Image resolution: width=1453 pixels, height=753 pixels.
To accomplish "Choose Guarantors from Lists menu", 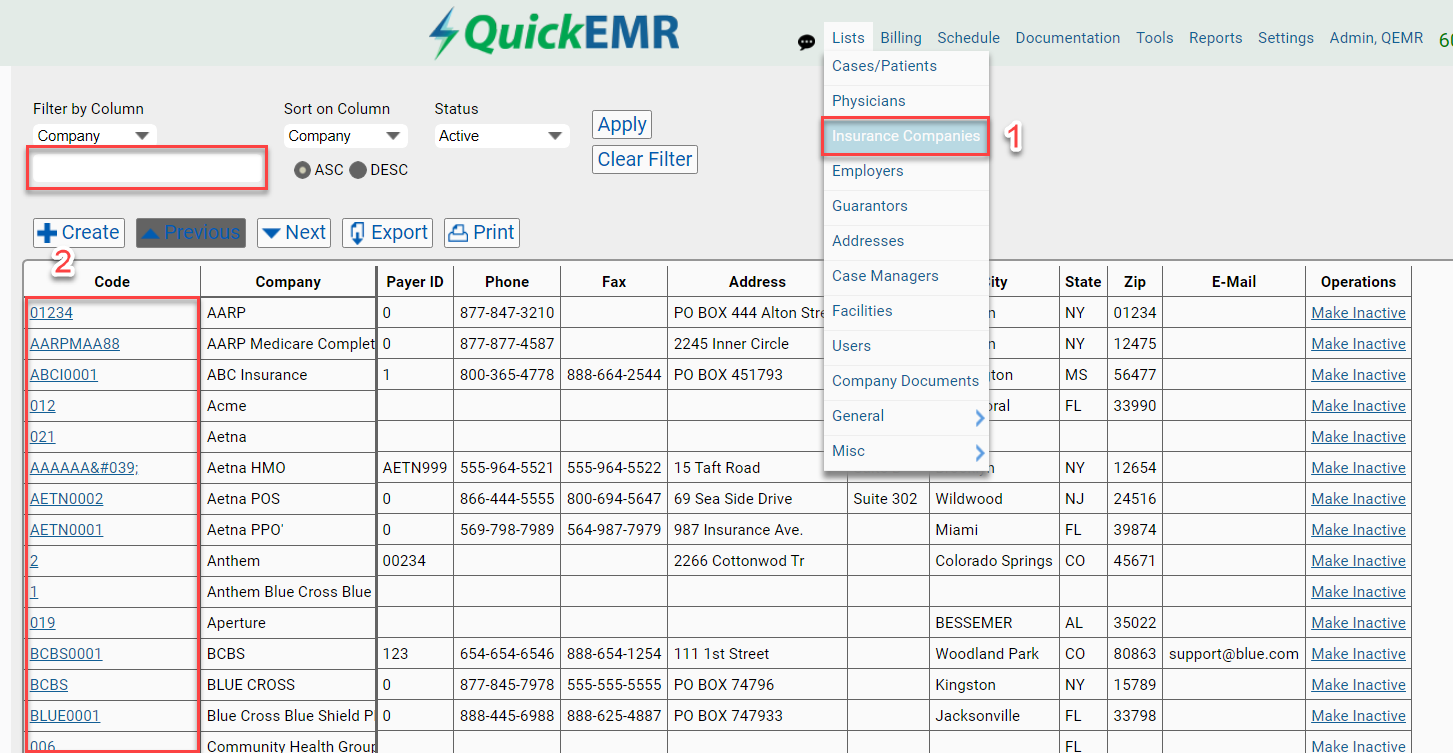I will pos(906,206).
